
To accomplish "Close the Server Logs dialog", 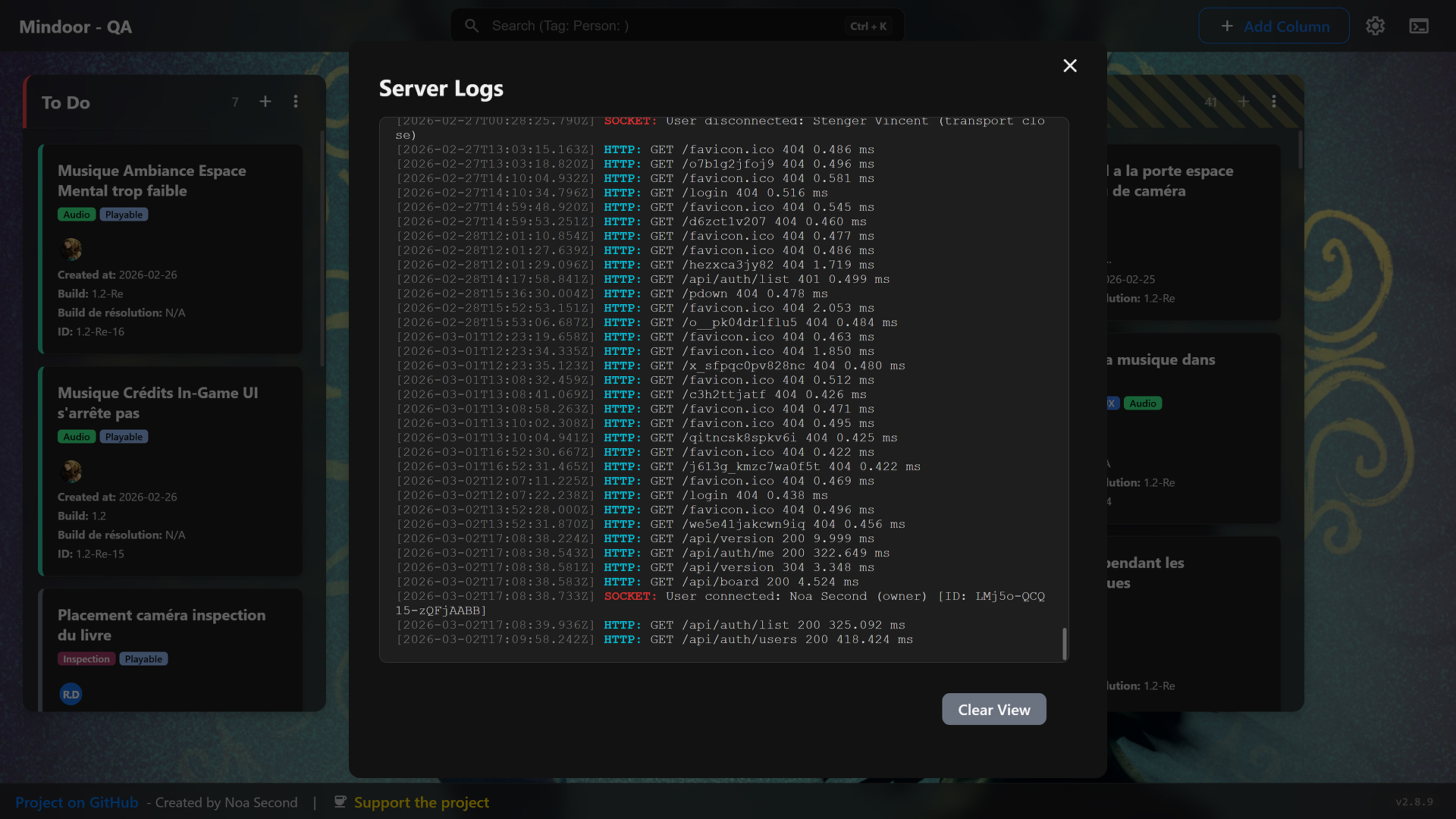I will click(x=1070, y=66).
